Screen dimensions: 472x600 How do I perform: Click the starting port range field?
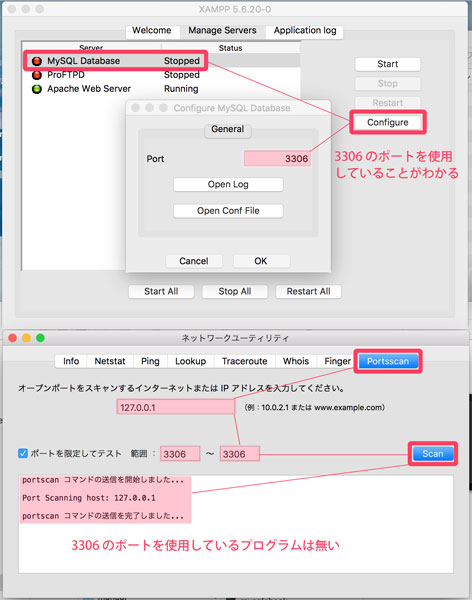point(180,454)
